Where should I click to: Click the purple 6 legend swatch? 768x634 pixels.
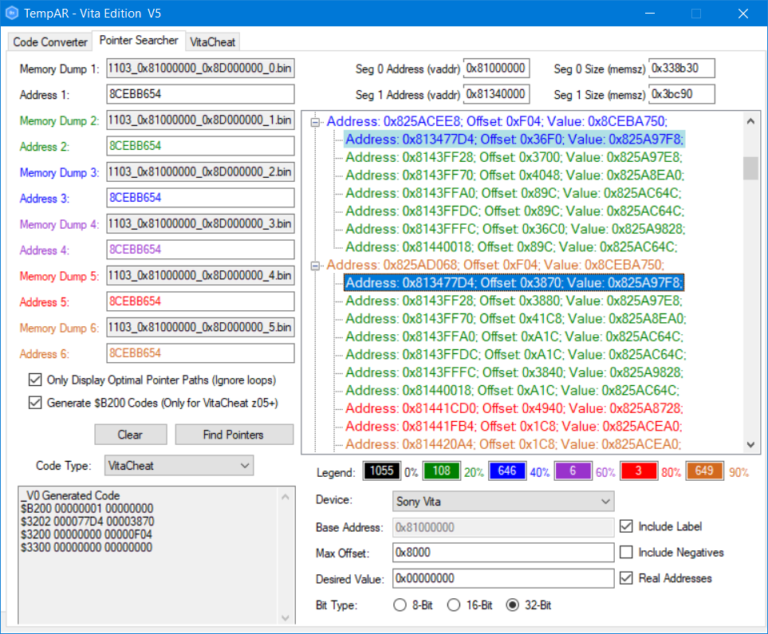[573, 471]
